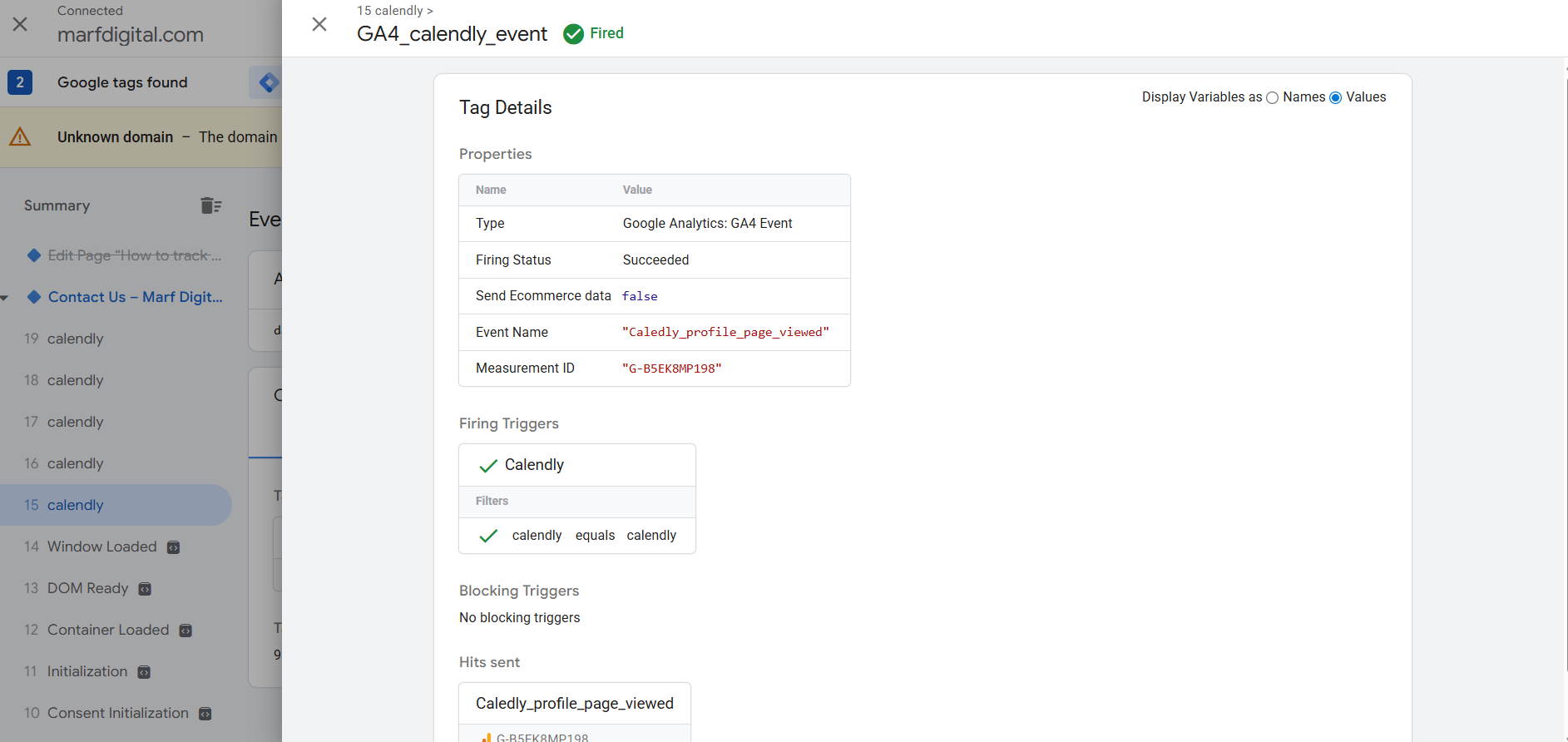Collapse the Contact Us page tree arrow
1568x742 pixels.
[6, 298]
